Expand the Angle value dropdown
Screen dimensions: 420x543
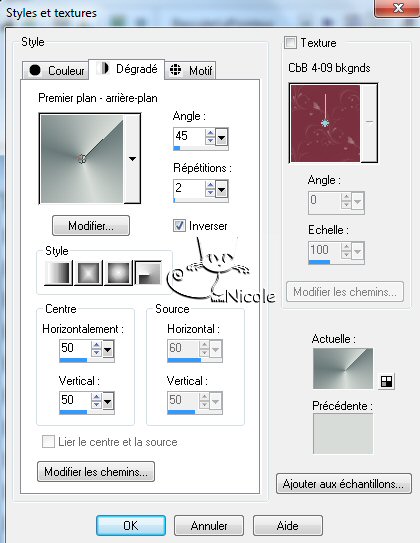tap(222, 138)
